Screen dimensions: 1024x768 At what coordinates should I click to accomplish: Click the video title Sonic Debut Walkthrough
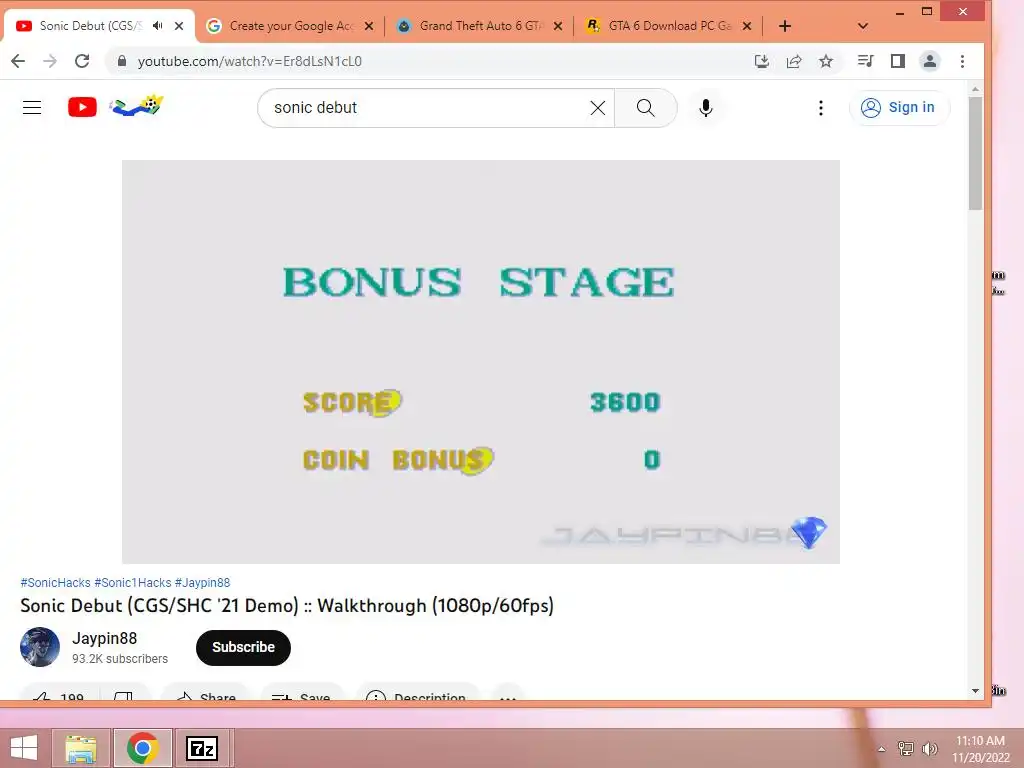pos(287,605)
